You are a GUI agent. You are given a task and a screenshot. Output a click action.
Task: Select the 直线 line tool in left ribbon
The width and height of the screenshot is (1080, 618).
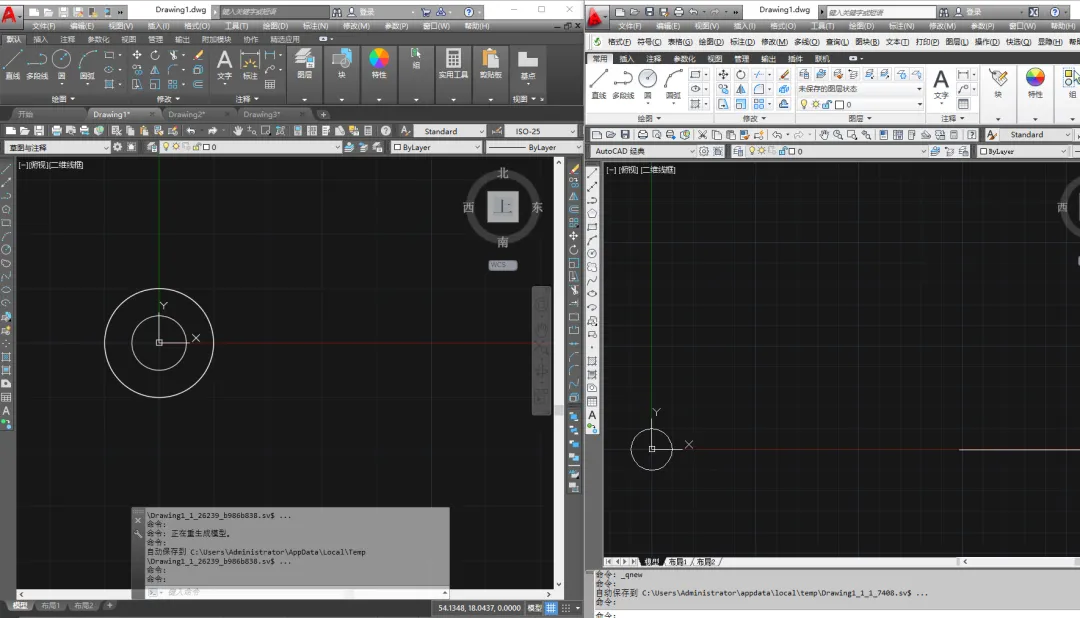tap(12, 63)
